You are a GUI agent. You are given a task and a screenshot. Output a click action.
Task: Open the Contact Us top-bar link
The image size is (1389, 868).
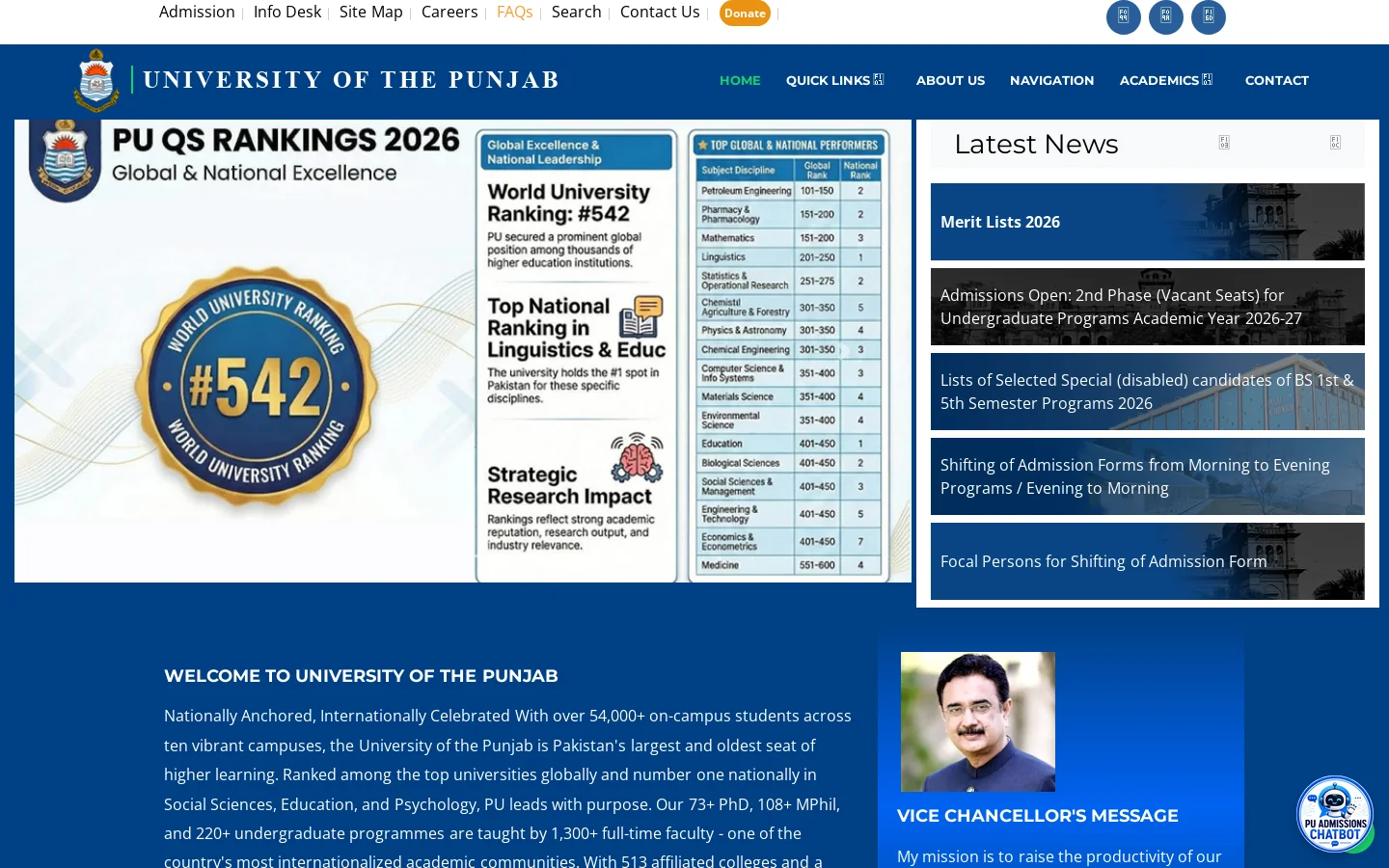pyautogui.click(x=660, y=12)
